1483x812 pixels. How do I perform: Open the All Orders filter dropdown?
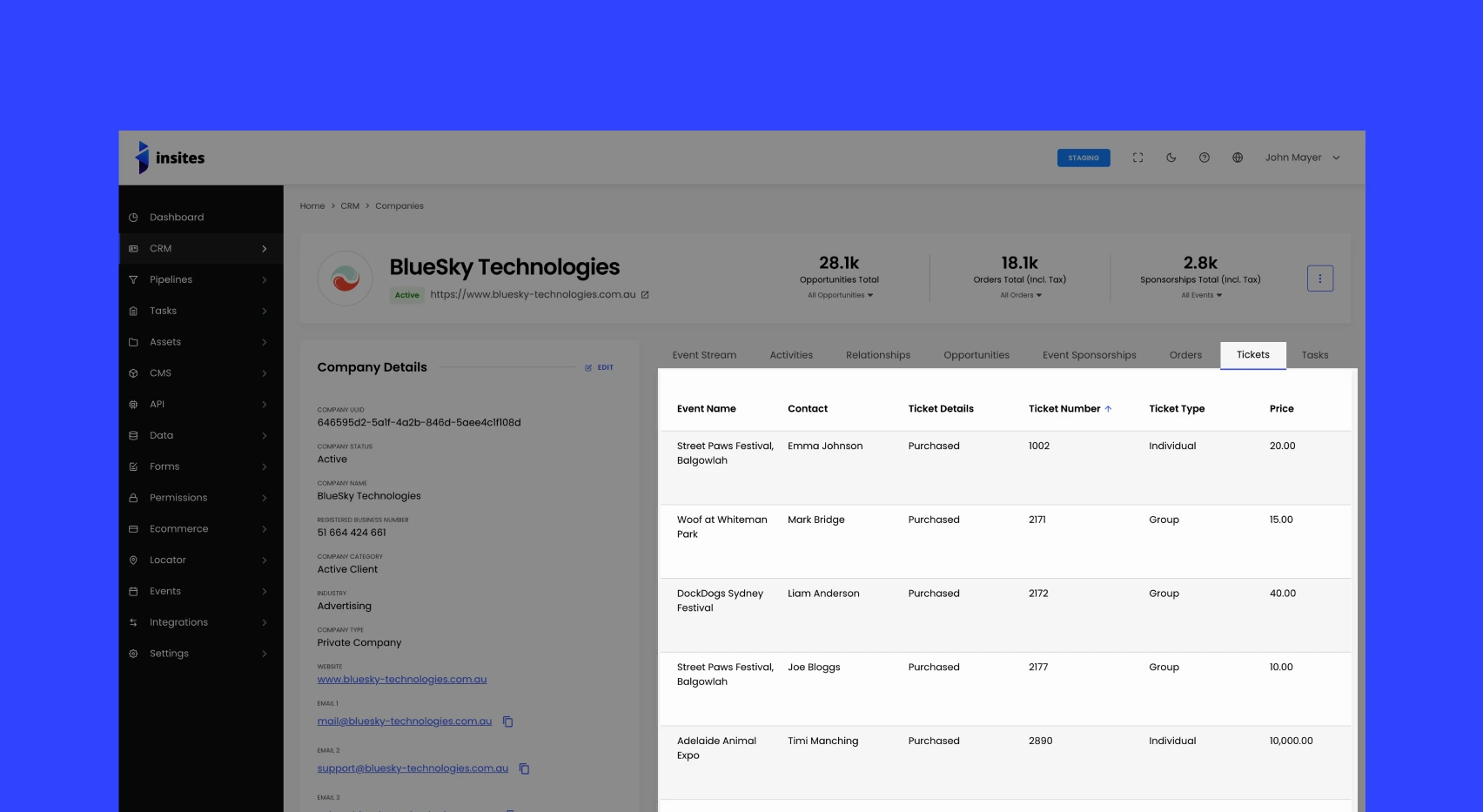point(1020,295)
